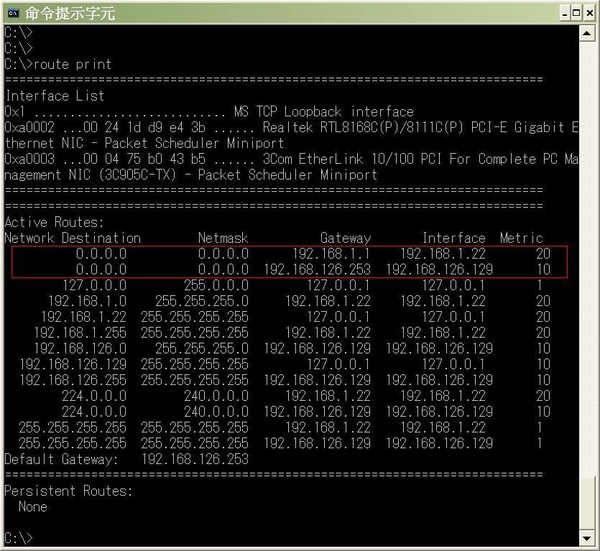
Task: Click the 'Metric' column header
Action: pyautogui.click(x=522, y=238)
